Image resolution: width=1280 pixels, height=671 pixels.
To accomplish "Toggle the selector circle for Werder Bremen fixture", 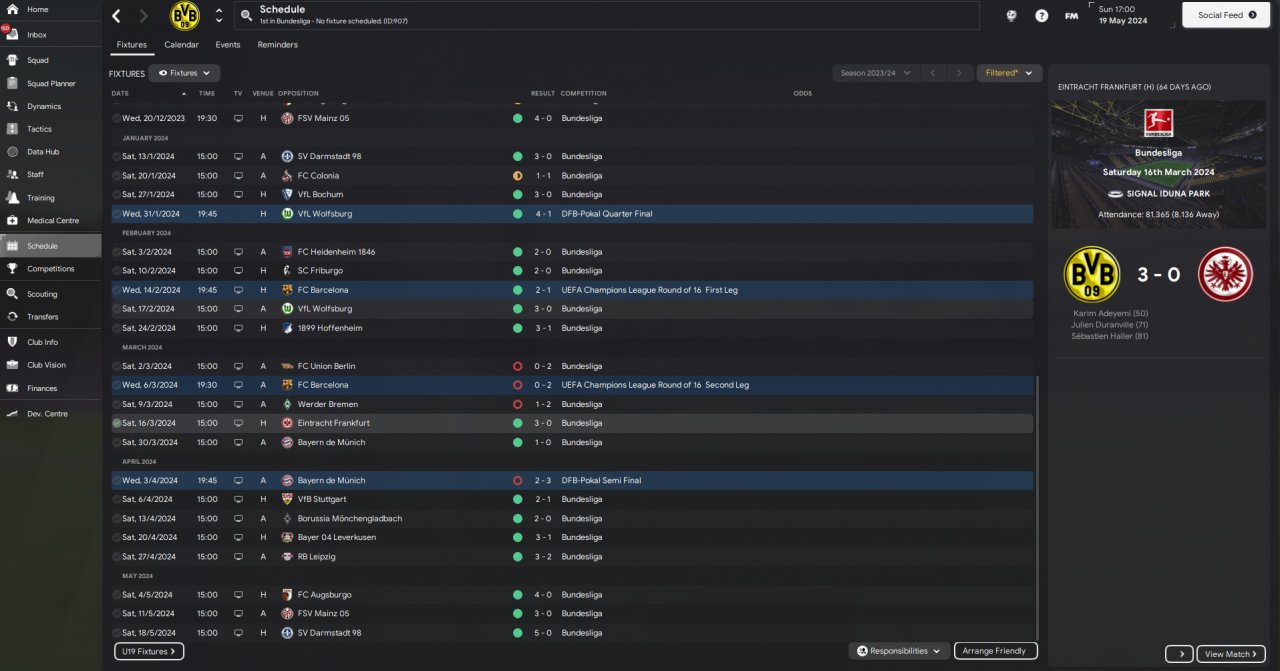I will pyautogui.click(x=117, y=404).
